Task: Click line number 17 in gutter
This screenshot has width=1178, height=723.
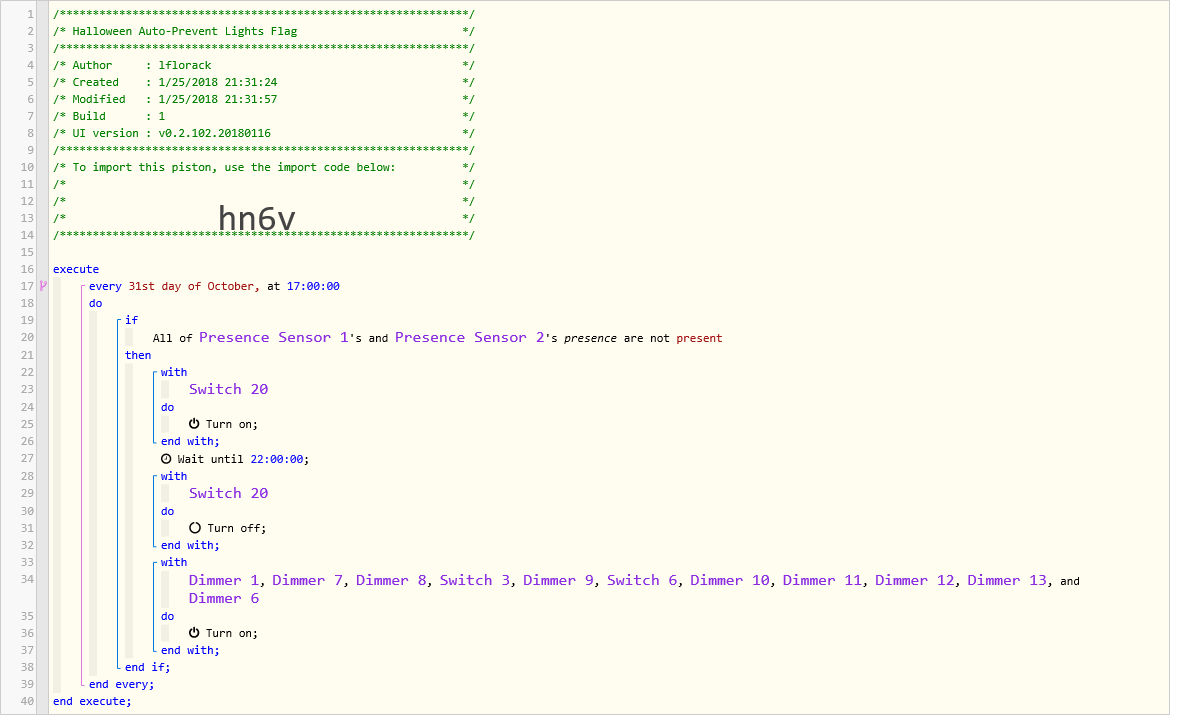Action: [27, 287]
